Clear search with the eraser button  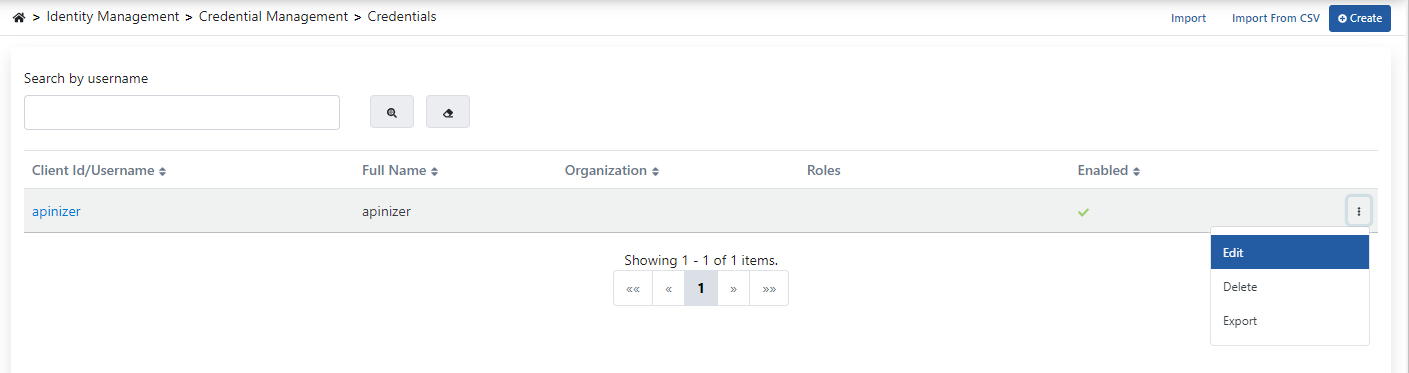point(448,112)
